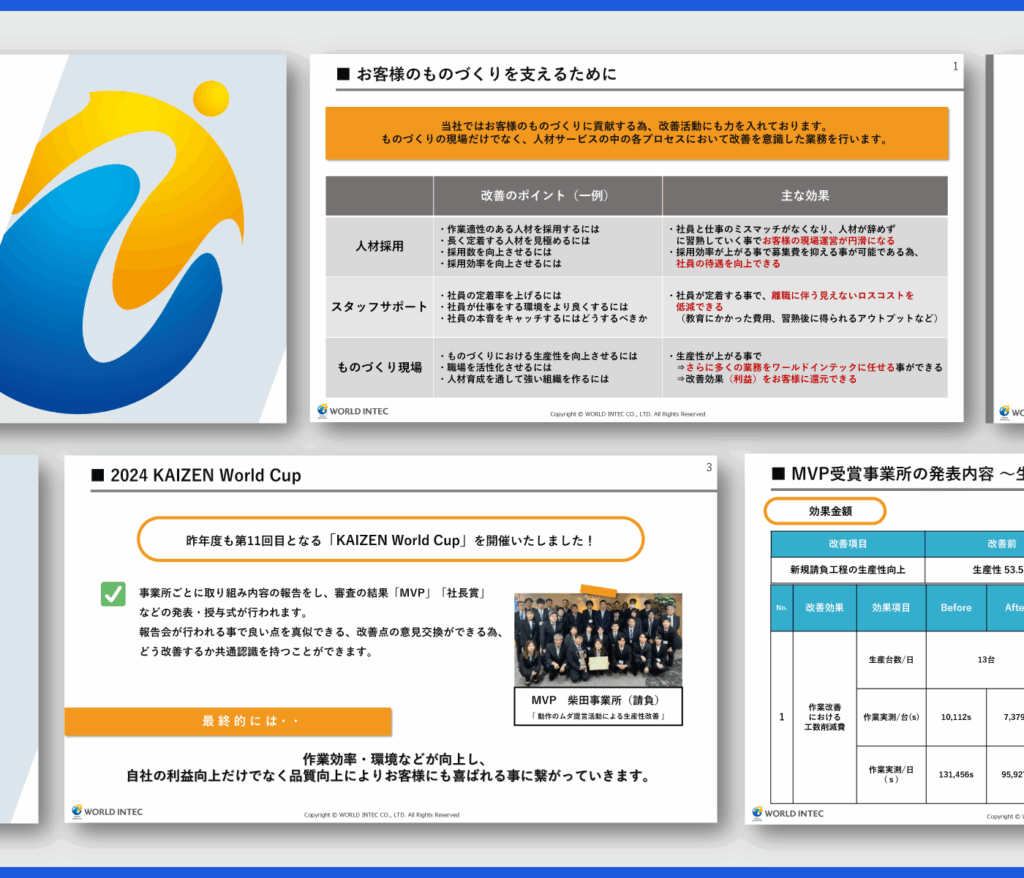Click the cell 作業実測/台(s)
Viewport: 1024px width, 878px height.
coord(891,717)
